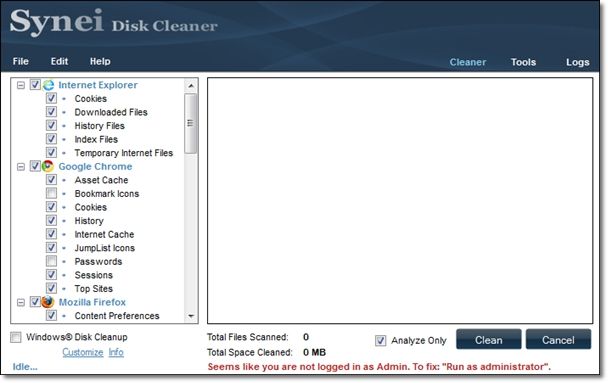Enable the Passwords checkbox
Image resolution: width=608 pixels, height=383 pixels.
[51, 261]
